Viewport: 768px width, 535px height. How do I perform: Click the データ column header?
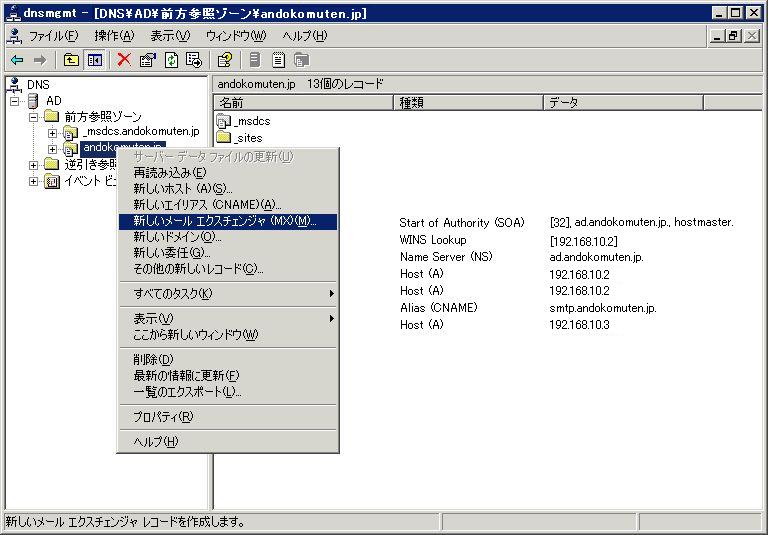point(622,103)
